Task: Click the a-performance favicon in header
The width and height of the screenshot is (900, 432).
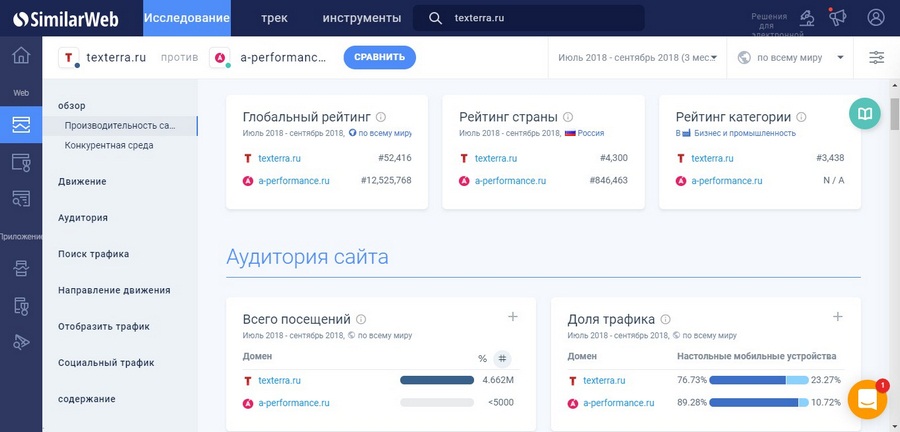Action: click(x=219, y=57)
